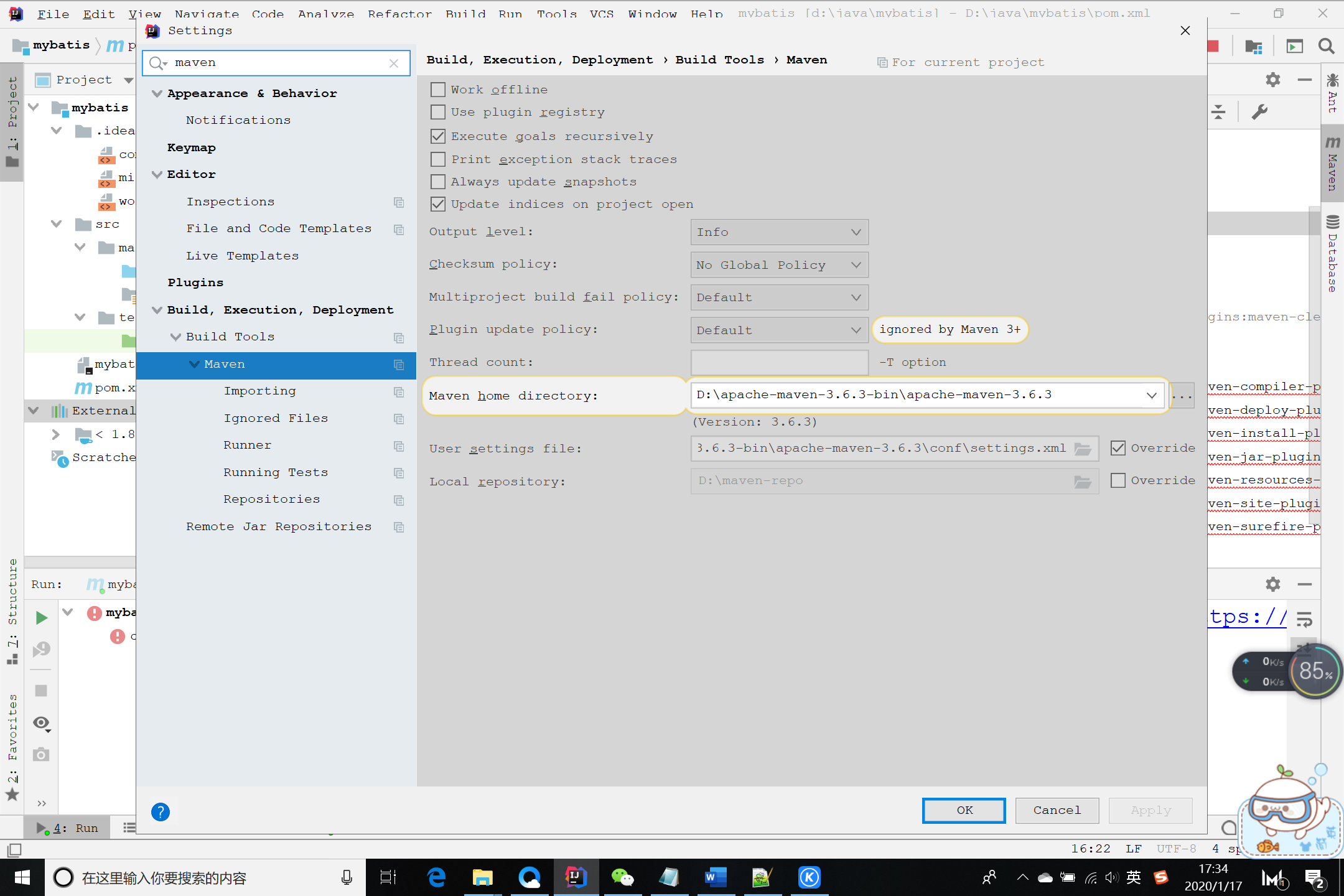Open Word from the taskbar
The image size is (1344, 896).
[716, 877]
